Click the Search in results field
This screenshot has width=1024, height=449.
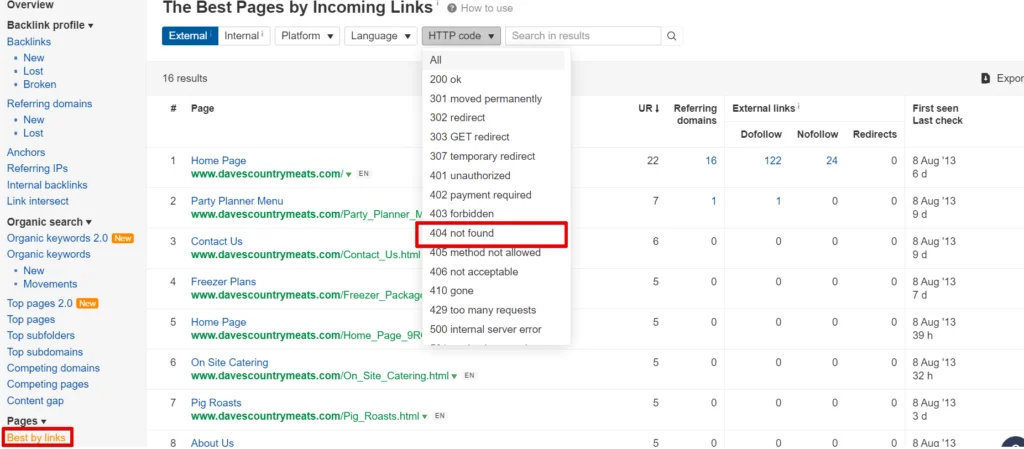point(583,36)
